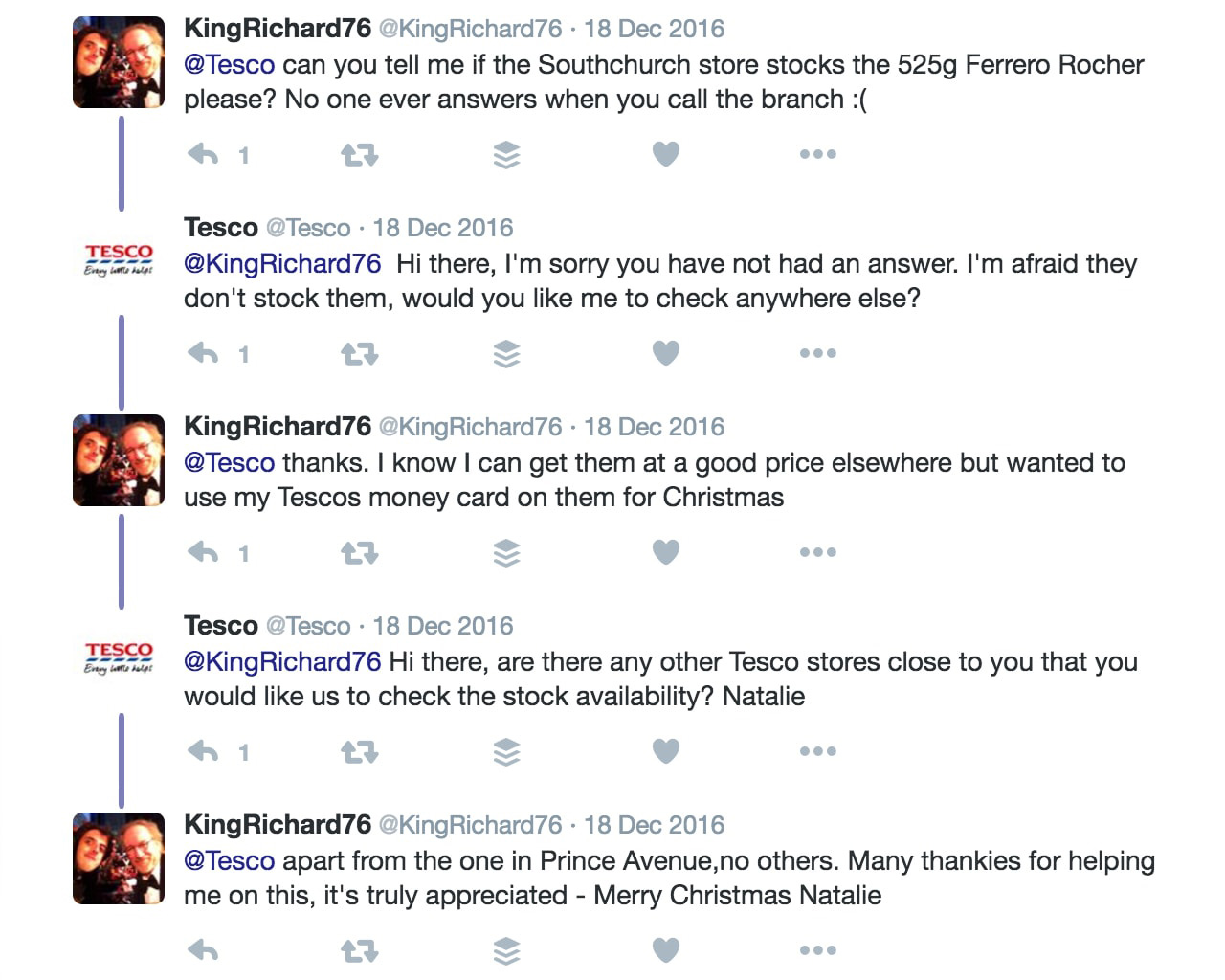Viewport: 1225px width, 980px height.
Task: Open more options on Tesco's first reply
Action: coord(818,353)
